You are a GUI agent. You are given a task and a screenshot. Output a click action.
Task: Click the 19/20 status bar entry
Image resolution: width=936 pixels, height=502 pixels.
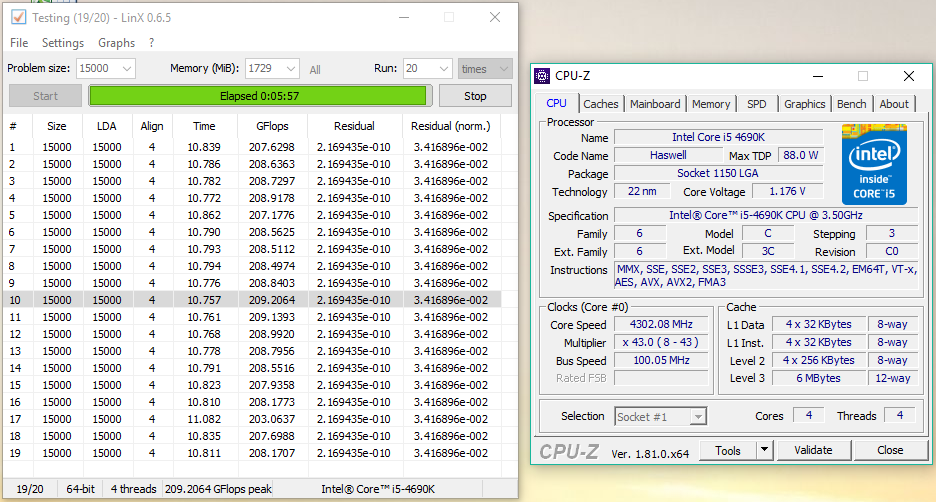pos(30,489)
